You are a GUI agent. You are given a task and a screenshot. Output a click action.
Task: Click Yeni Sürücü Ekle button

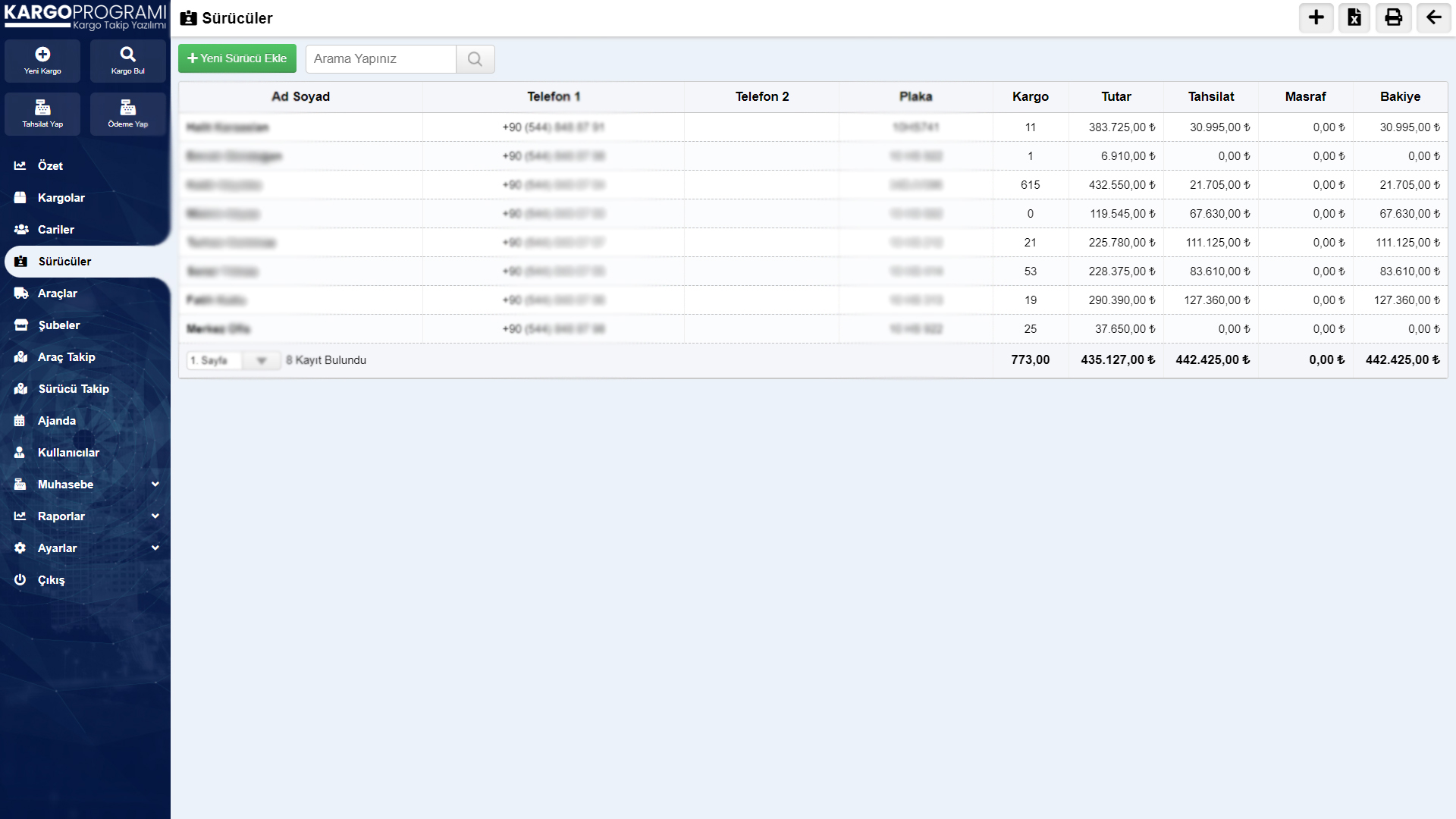click(x=237, y=58)
